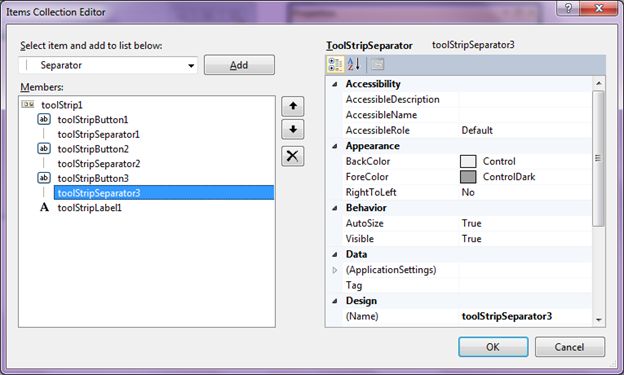Select toolStripLabel1 member
This screenshot has width=624, height=375.
90,207
